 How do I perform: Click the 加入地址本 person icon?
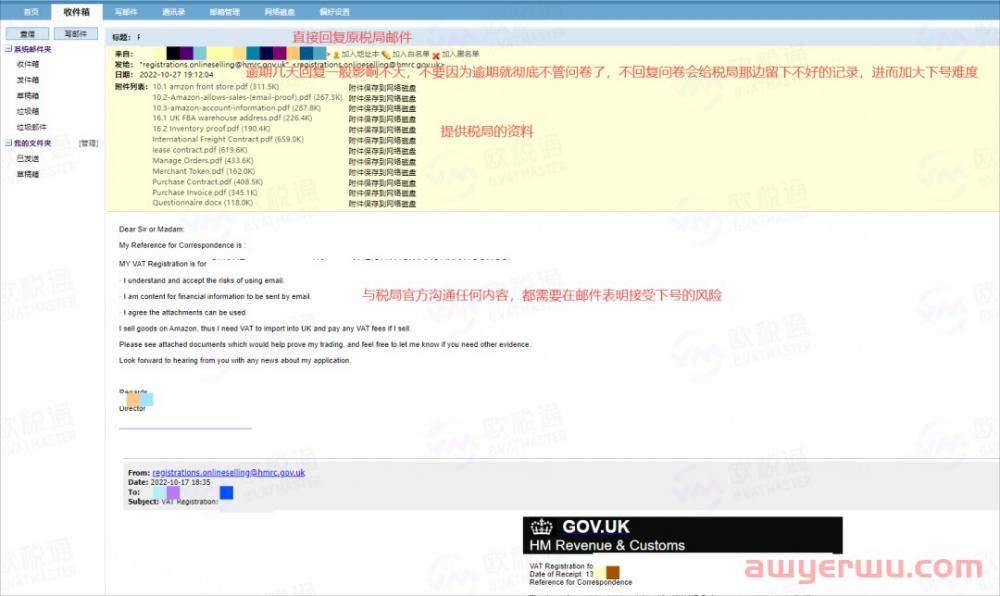coord(336,55)
